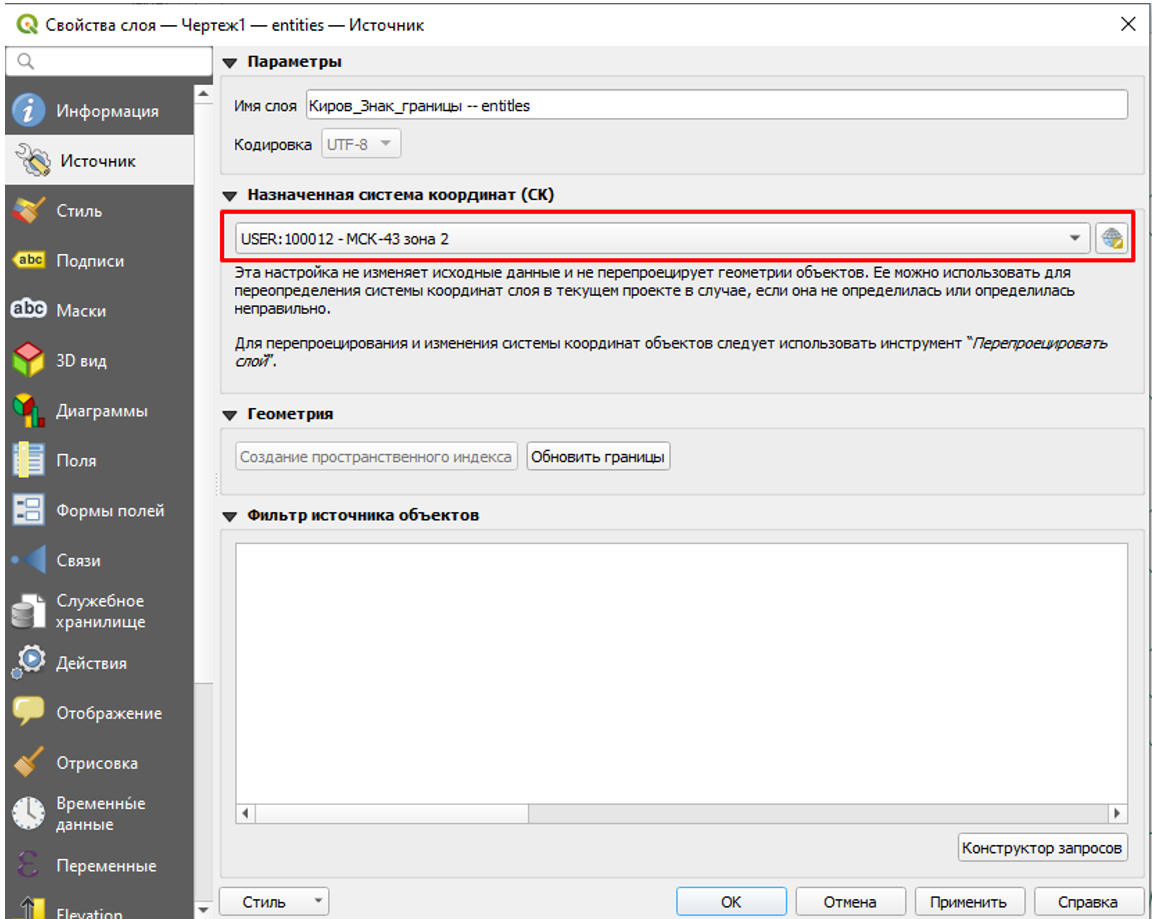
Task: Open the 3D вид cube icon
Action: (x=29, y=360)
